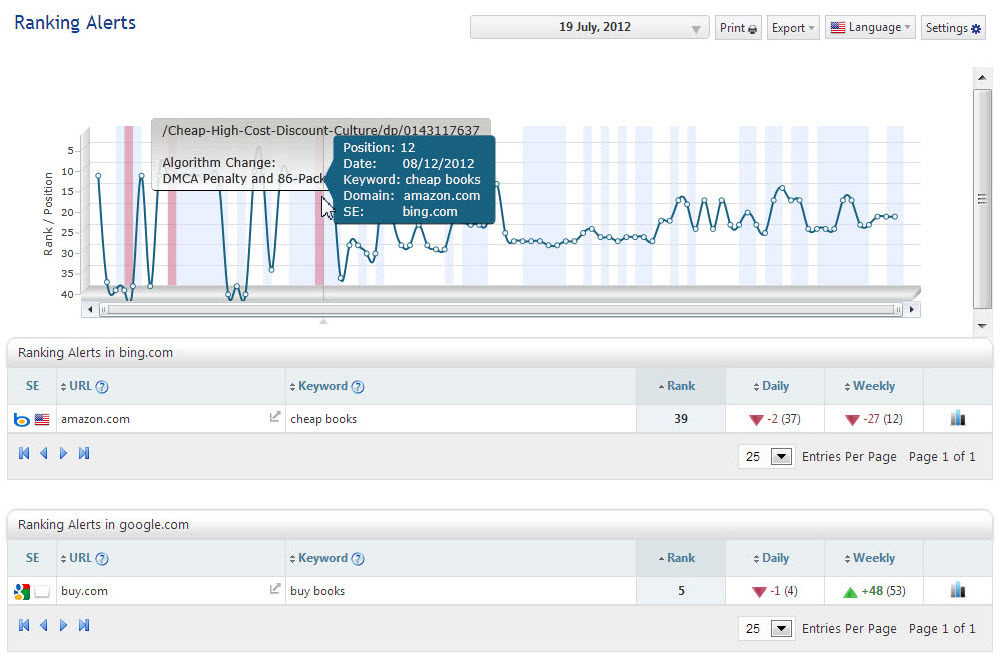Image resolution: width=1000 pixels, height=665 pixels.
Task: Open amazon.com external link icon
Action: pyautogui.click(x=275, y=418)
